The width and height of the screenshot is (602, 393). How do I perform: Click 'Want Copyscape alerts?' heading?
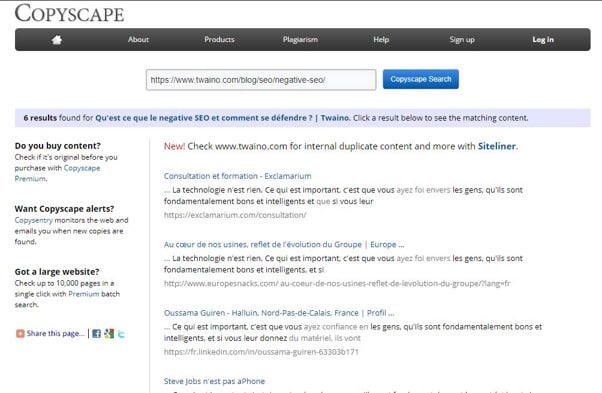pos(64,209)
